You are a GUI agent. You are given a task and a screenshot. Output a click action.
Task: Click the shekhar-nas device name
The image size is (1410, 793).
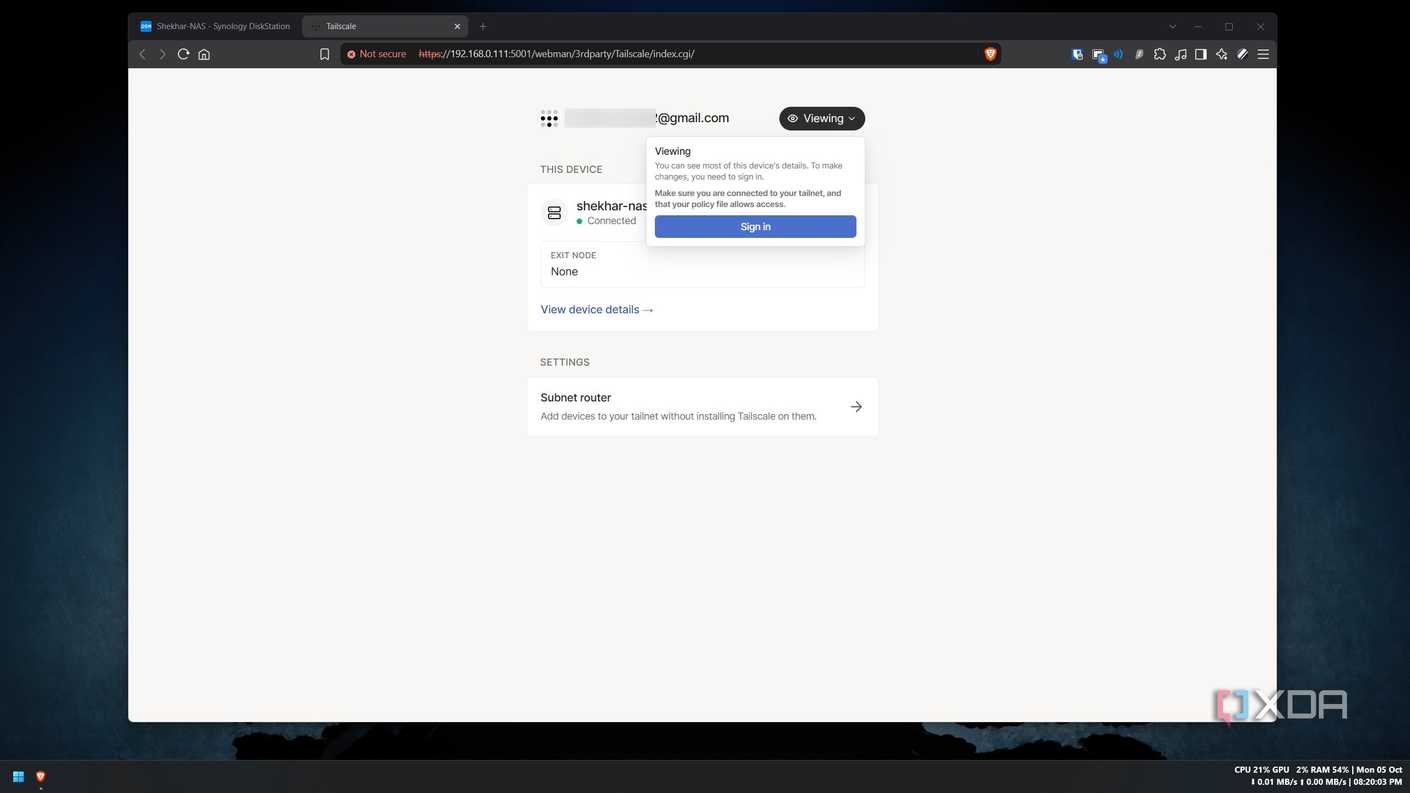point(612,206)
